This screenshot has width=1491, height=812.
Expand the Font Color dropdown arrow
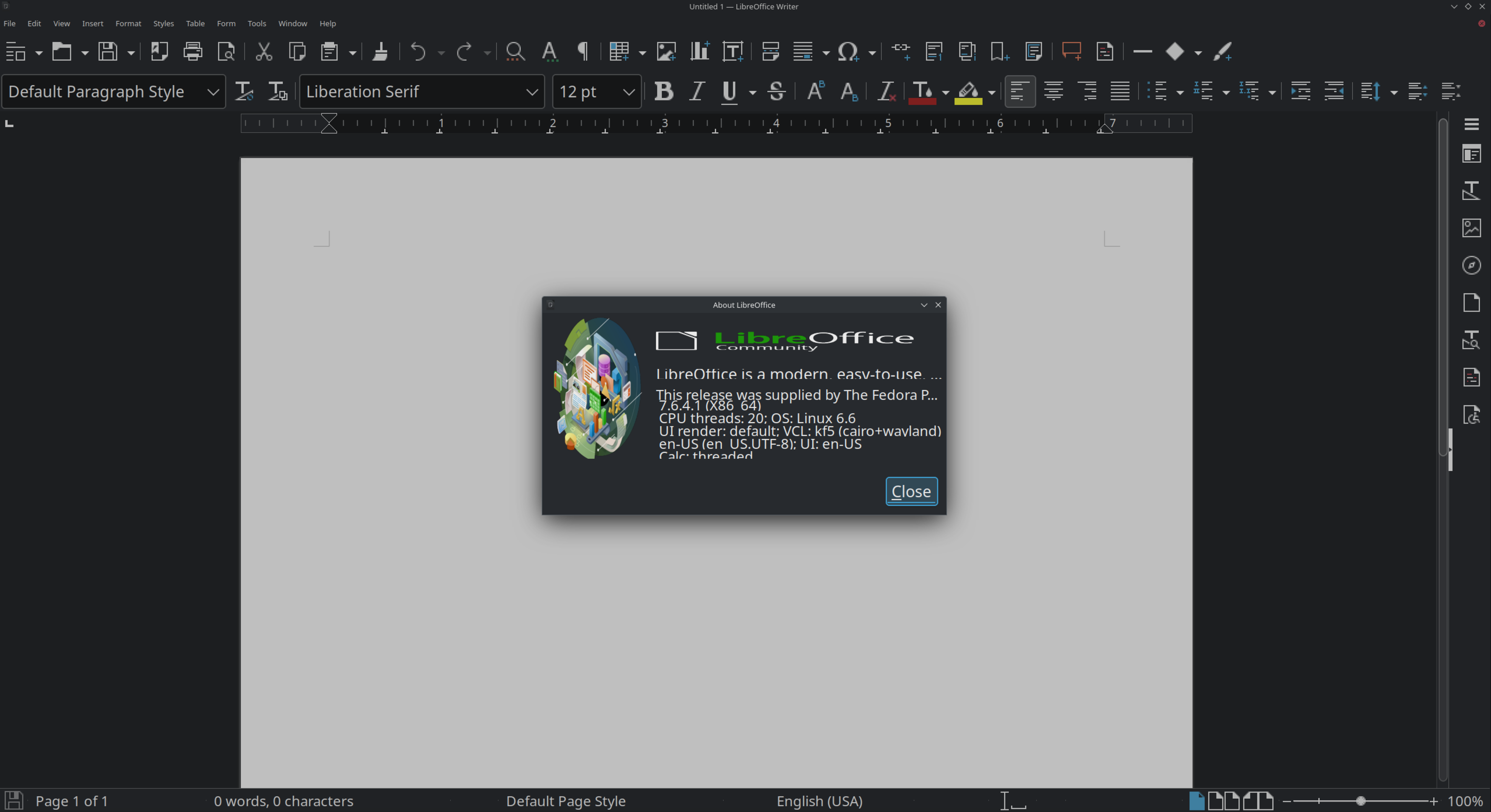click(945, 92)
